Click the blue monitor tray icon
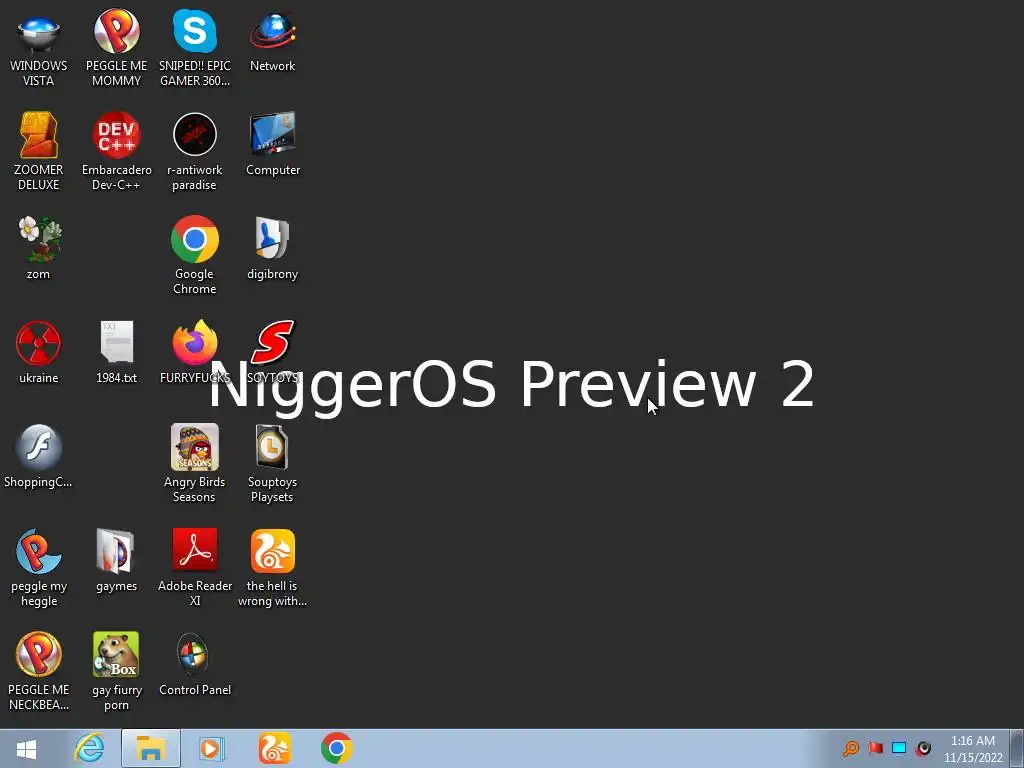 [x=899, y=748]
